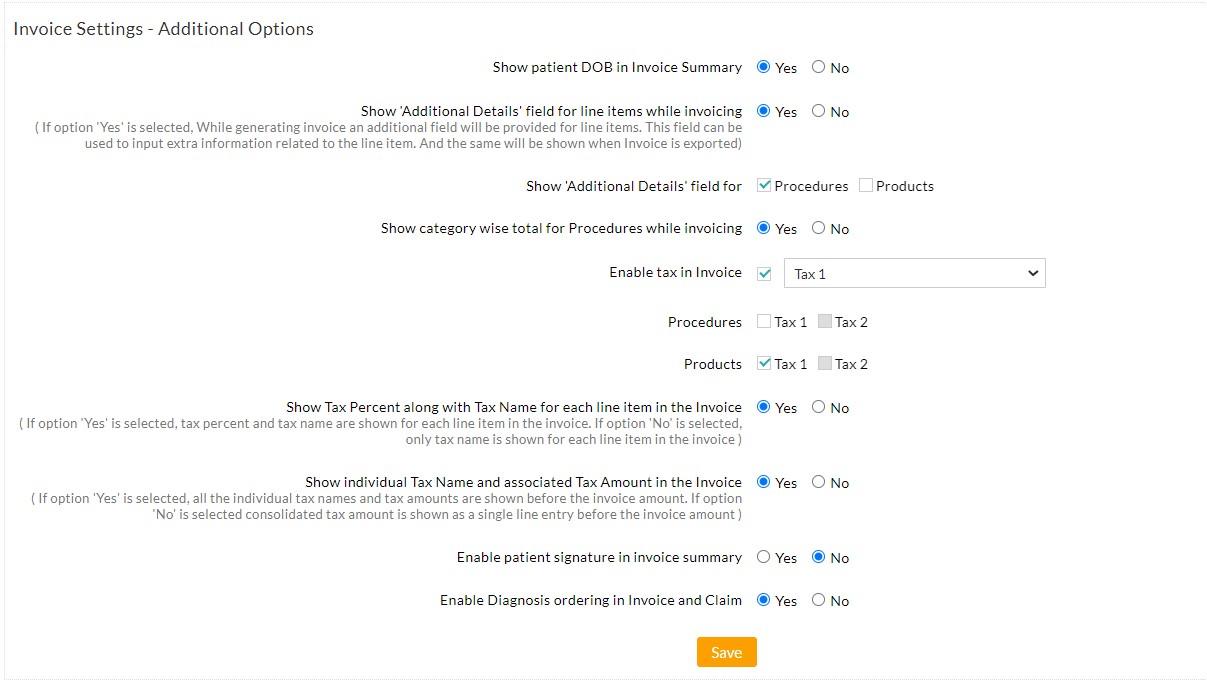This screenshot has height=682, width=1207.
Task: Select 'No' for Show patient DOB in Invoice Summary
Action: tap(818, 67)
